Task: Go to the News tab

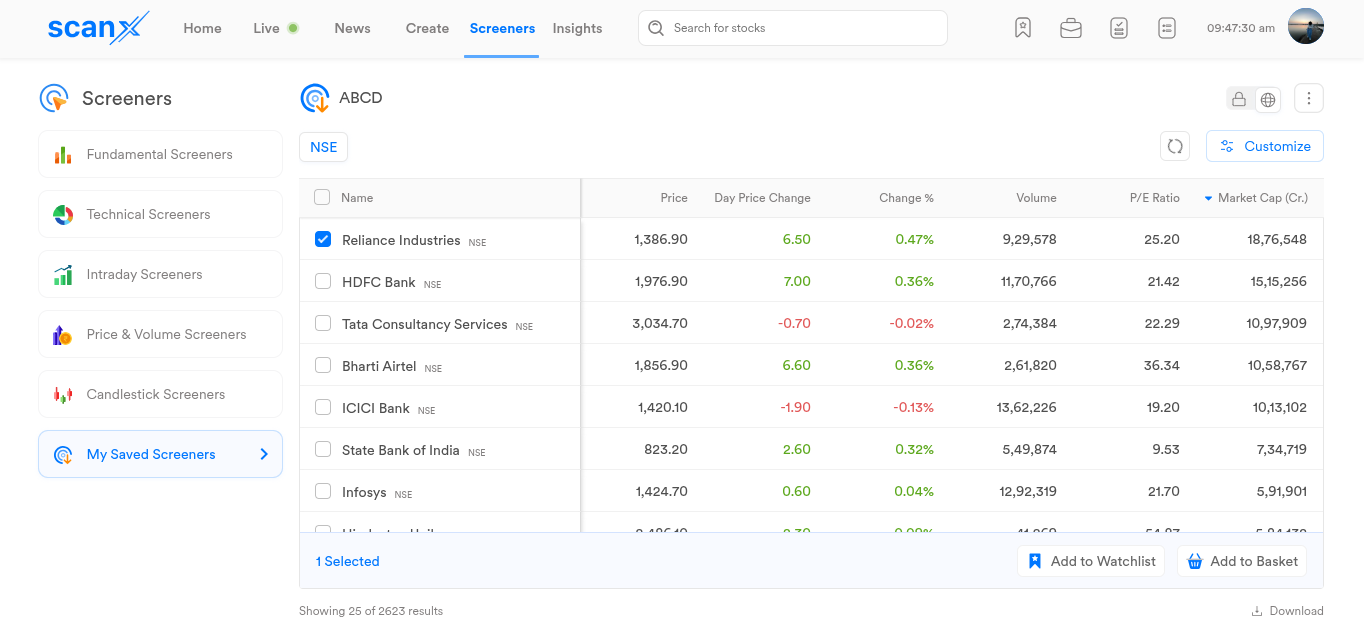Action: tap(352, 28)
